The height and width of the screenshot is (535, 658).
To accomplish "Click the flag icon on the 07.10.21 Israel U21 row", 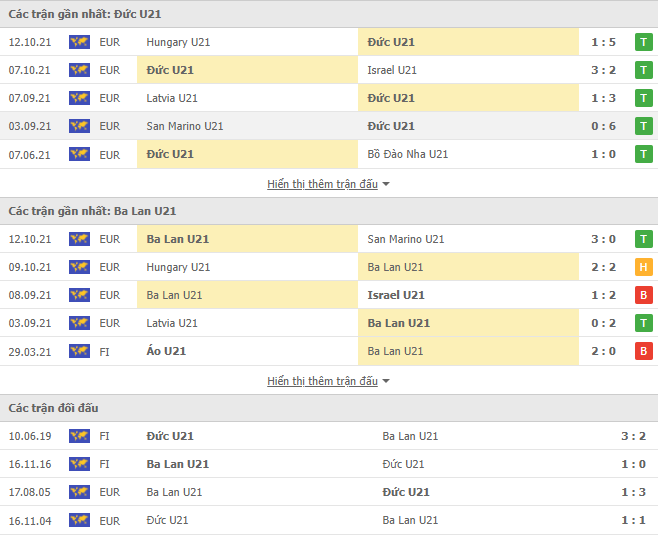I will click(79, 70).
